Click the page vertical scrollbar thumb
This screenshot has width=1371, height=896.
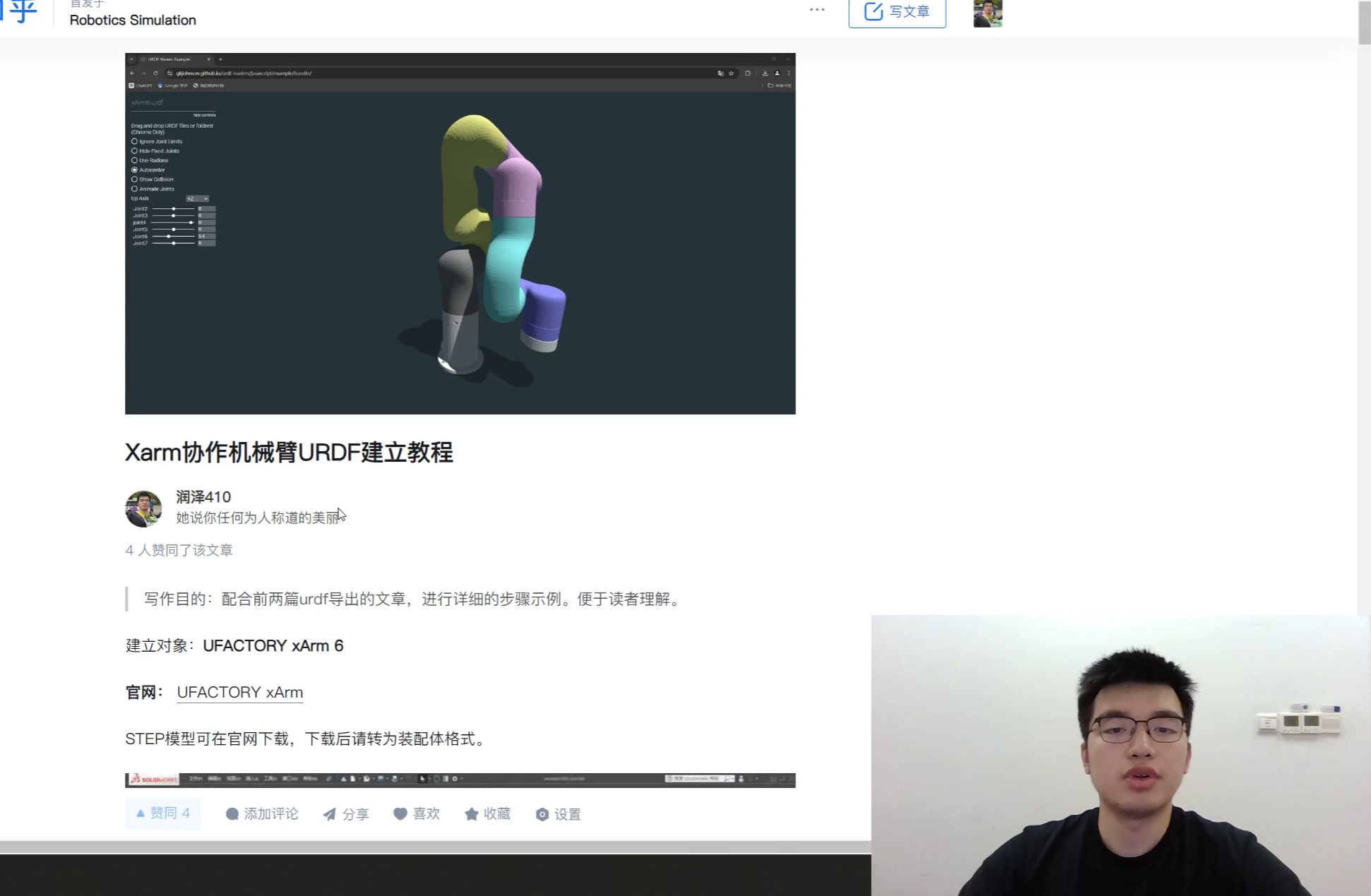[1364, 21]
